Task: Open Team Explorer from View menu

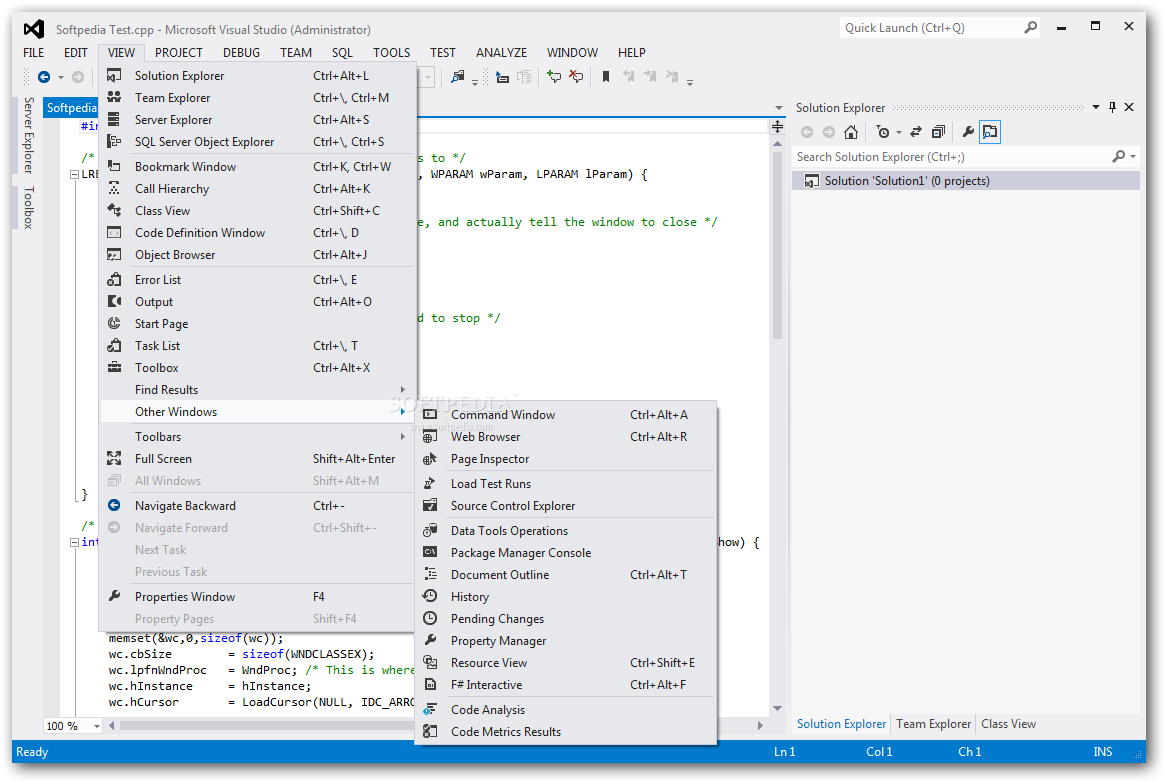Action: [x=257, y=98]
